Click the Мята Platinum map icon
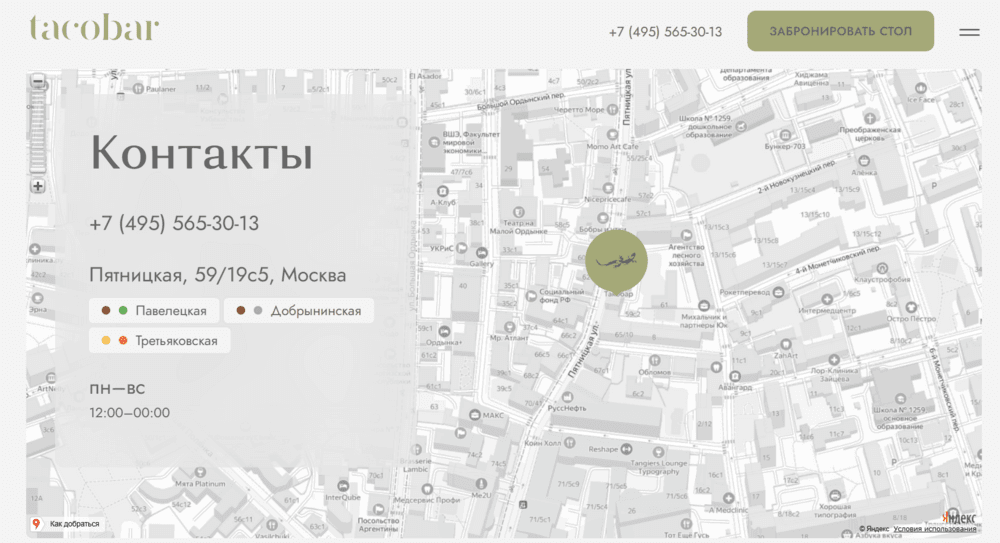The image size is (1000, 543). 200,472
